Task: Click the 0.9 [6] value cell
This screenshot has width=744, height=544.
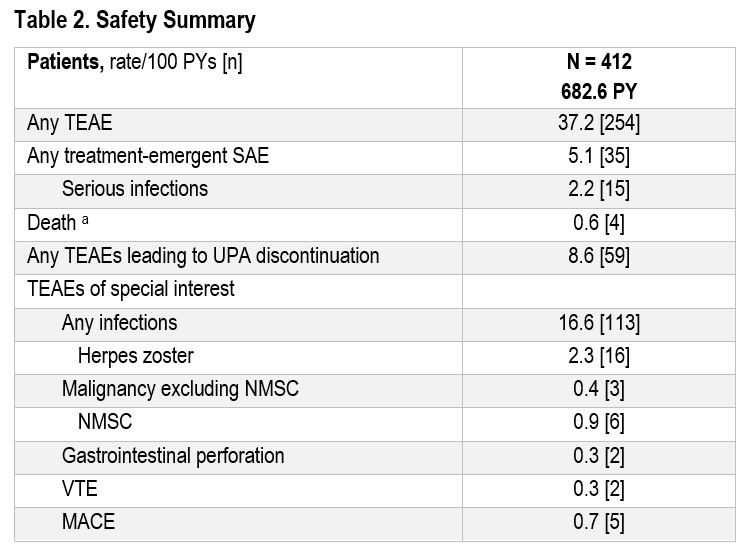Action: (599, 422)
